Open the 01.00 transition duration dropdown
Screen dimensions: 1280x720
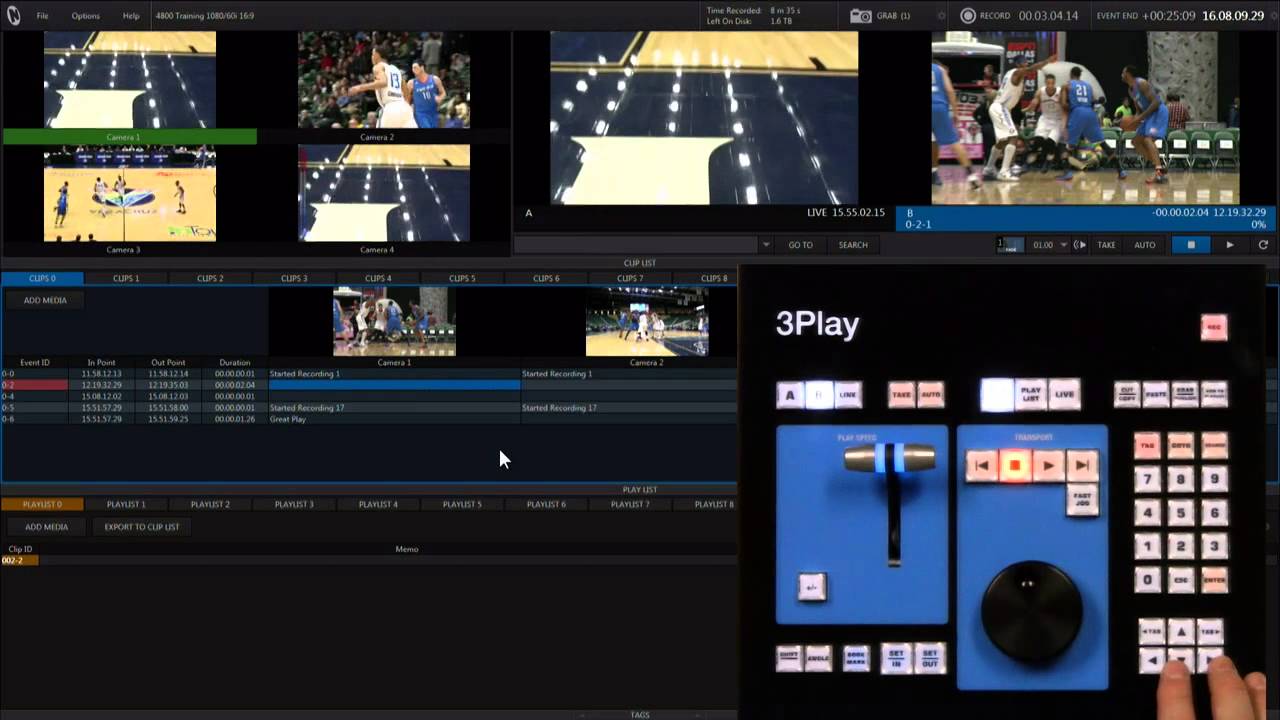(1064, 245)
